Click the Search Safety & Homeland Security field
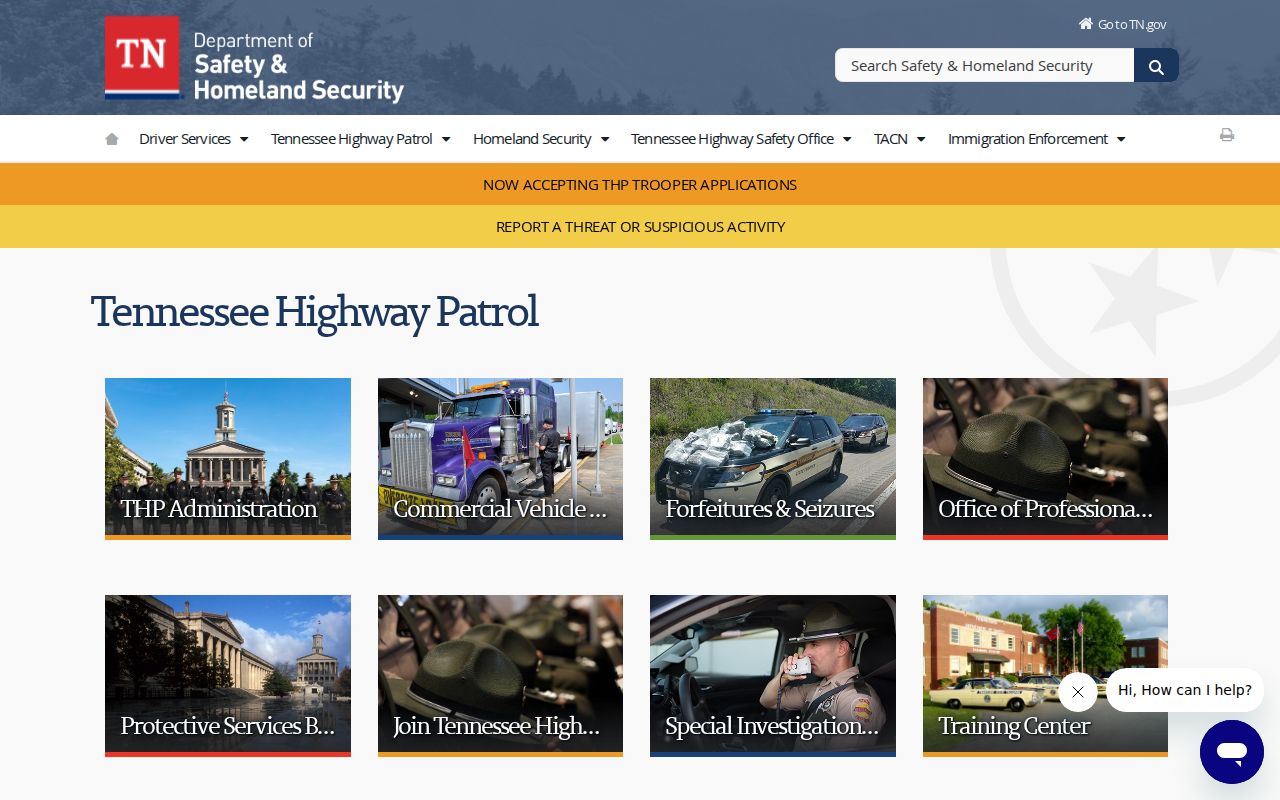The image size is (1280, 800). [x=984, y=66]
